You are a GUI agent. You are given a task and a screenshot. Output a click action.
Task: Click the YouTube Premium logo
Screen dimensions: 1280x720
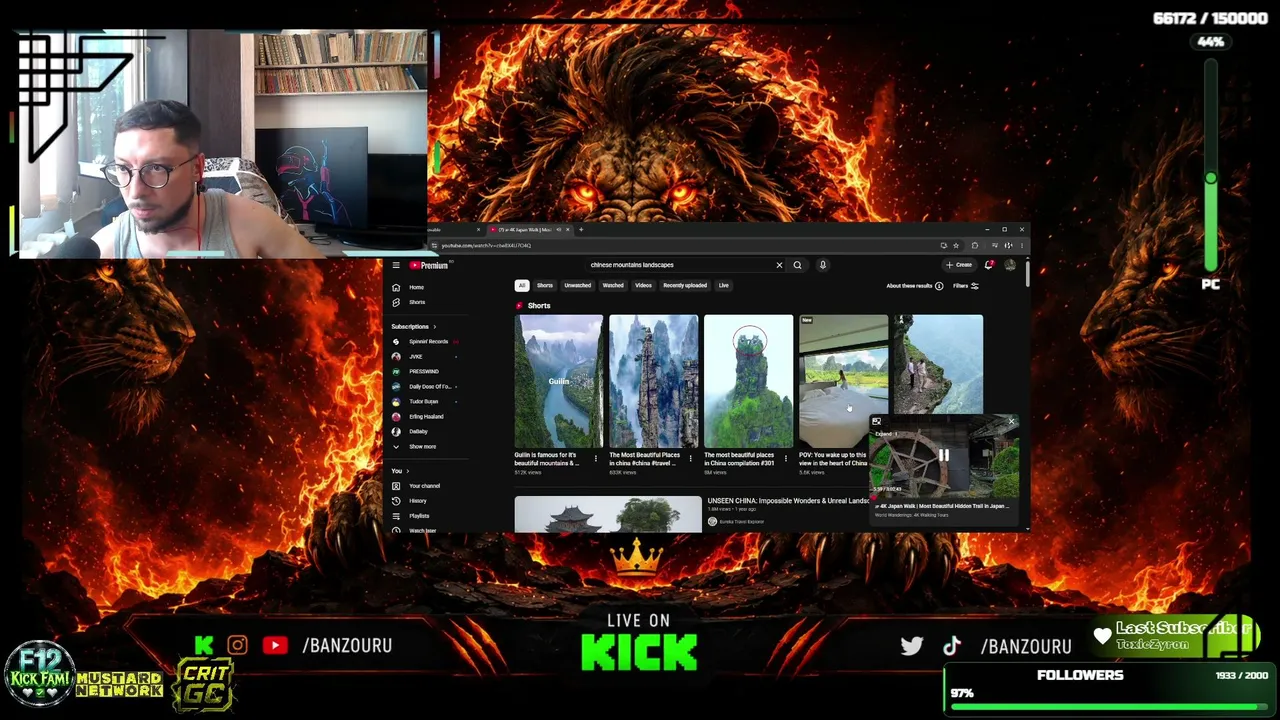pos(429,265)
